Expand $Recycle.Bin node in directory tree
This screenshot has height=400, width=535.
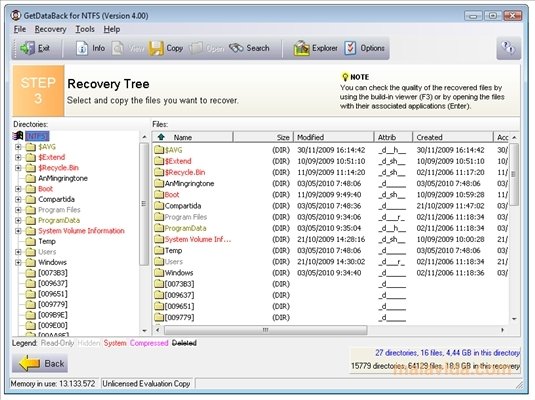18,168
